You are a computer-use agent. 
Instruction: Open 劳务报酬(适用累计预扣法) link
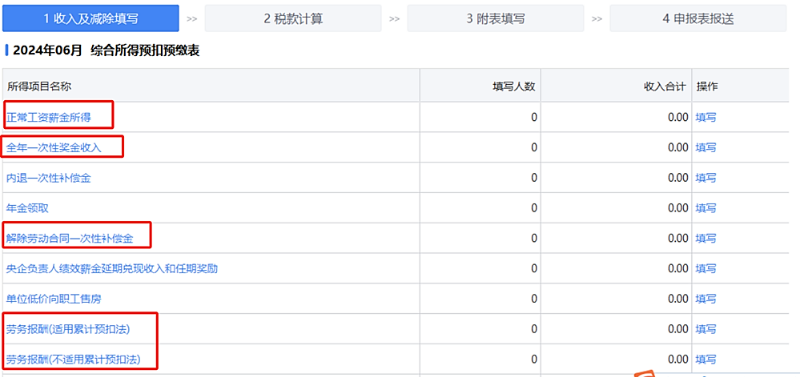pos(68,329)
